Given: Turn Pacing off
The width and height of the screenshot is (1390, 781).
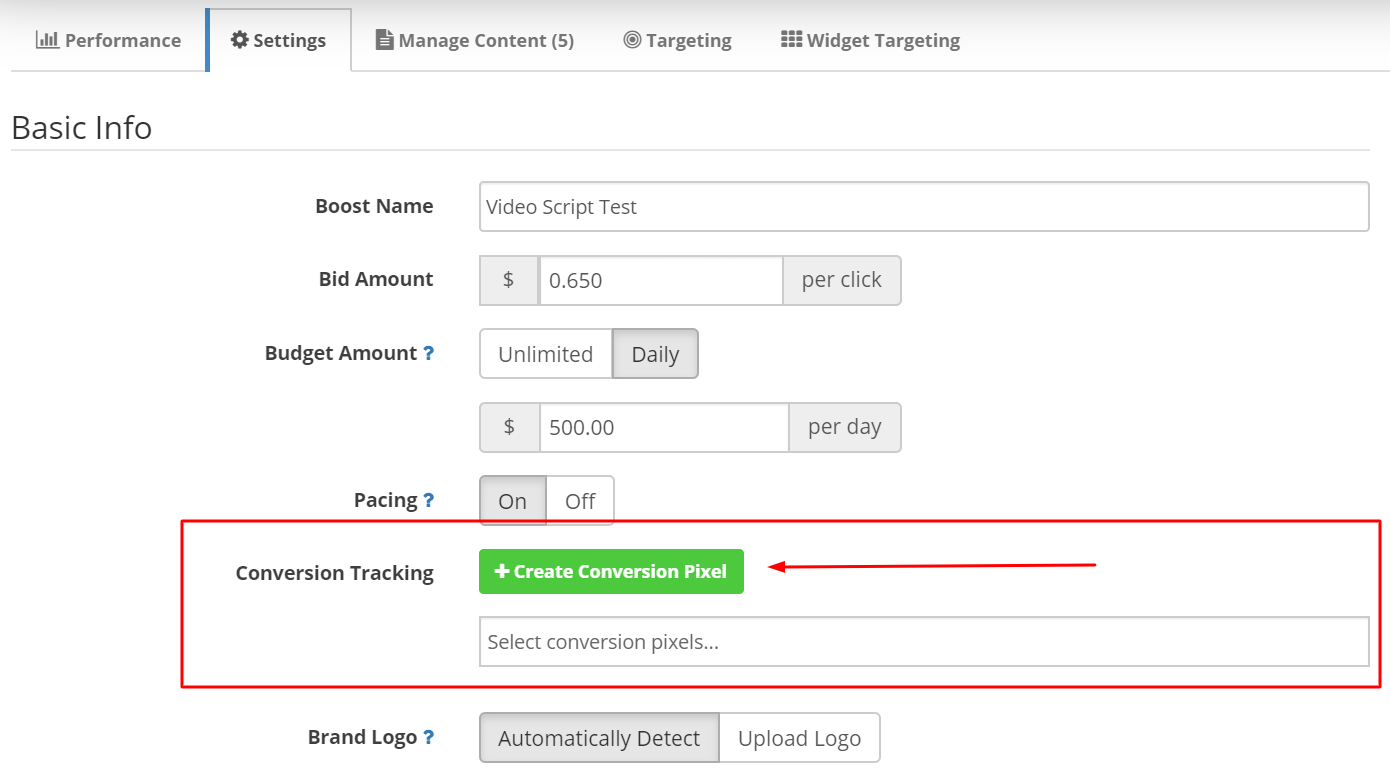Looking at the screenshot, I should (580, 500).
